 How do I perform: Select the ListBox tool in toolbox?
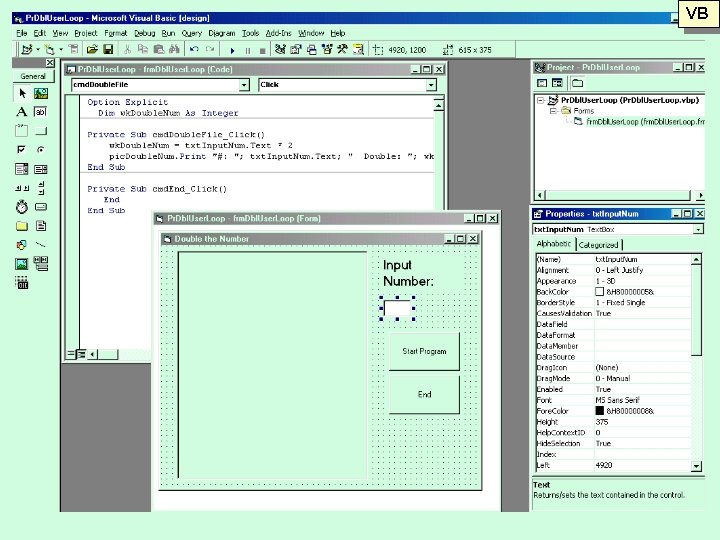tap(41, 169)
